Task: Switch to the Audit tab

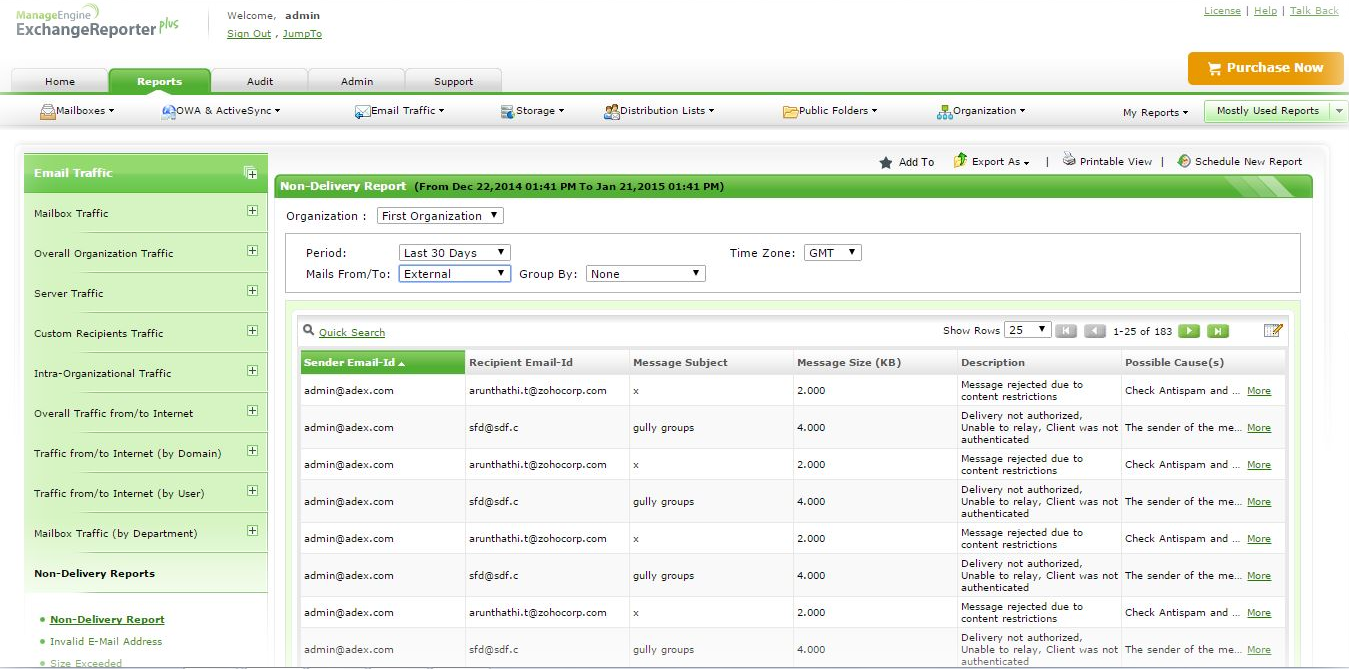Action: pos(259,82)
